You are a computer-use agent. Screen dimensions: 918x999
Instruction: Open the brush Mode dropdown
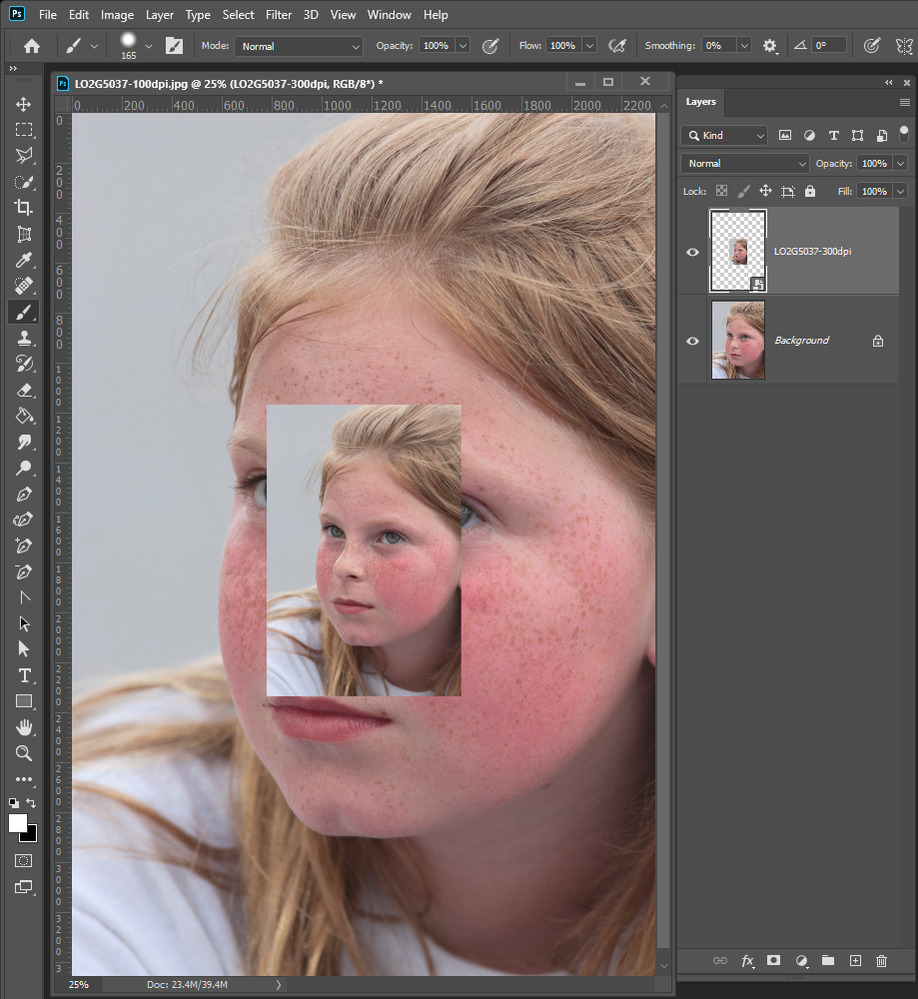point(299,47)
